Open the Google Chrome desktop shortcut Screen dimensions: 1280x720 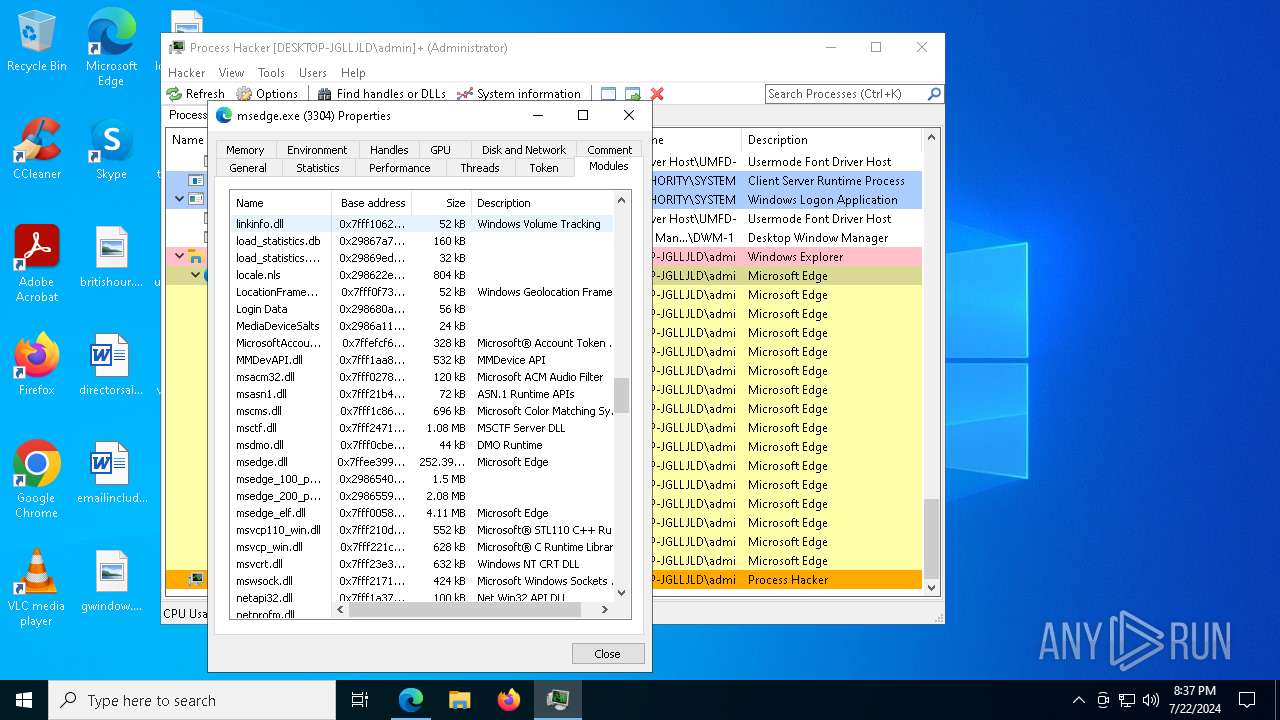[36, 480]
